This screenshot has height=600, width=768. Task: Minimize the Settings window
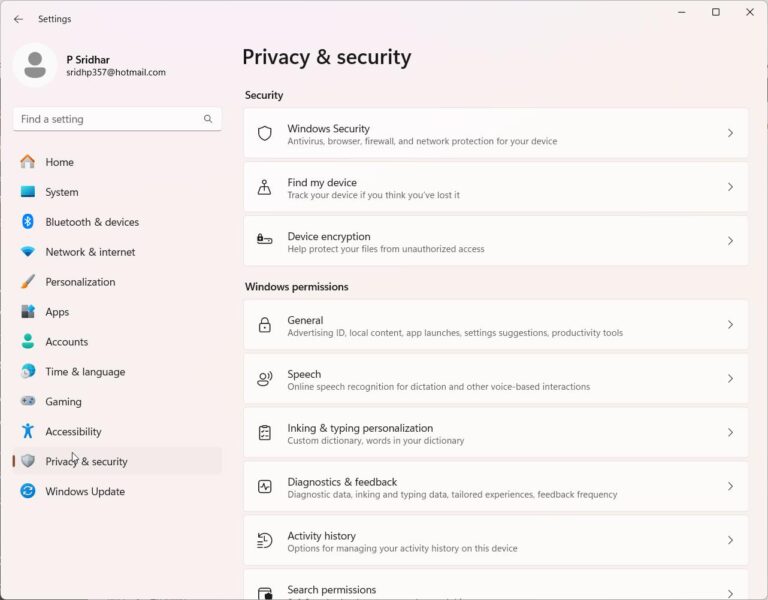click(681, 12)
